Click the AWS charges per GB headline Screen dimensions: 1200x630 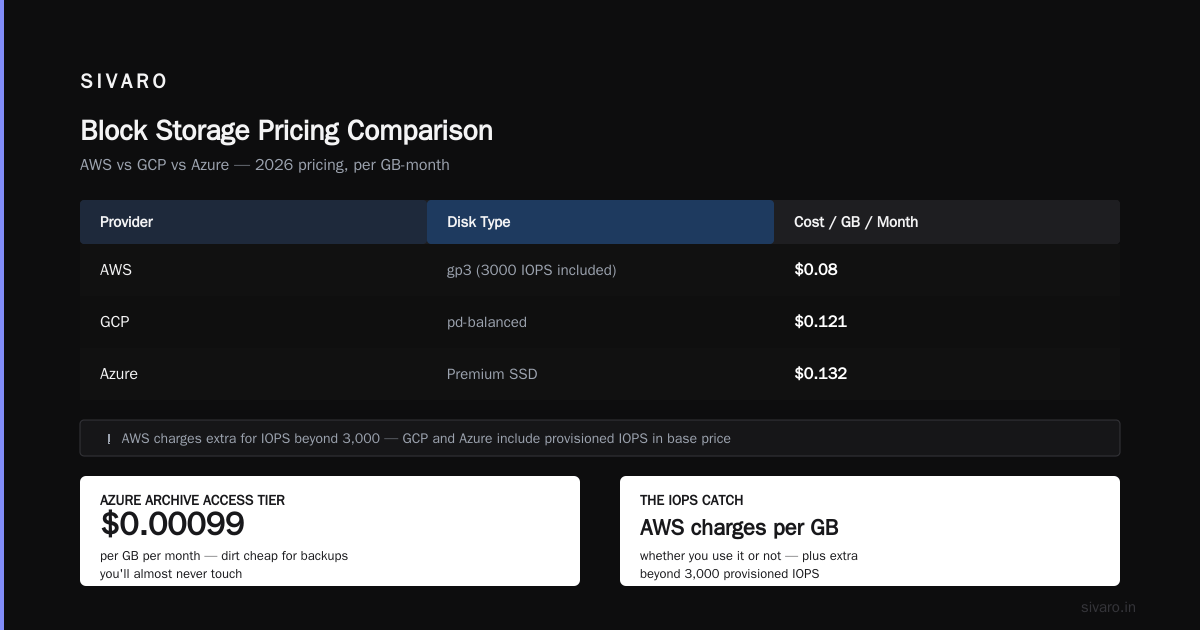(739, 528)
